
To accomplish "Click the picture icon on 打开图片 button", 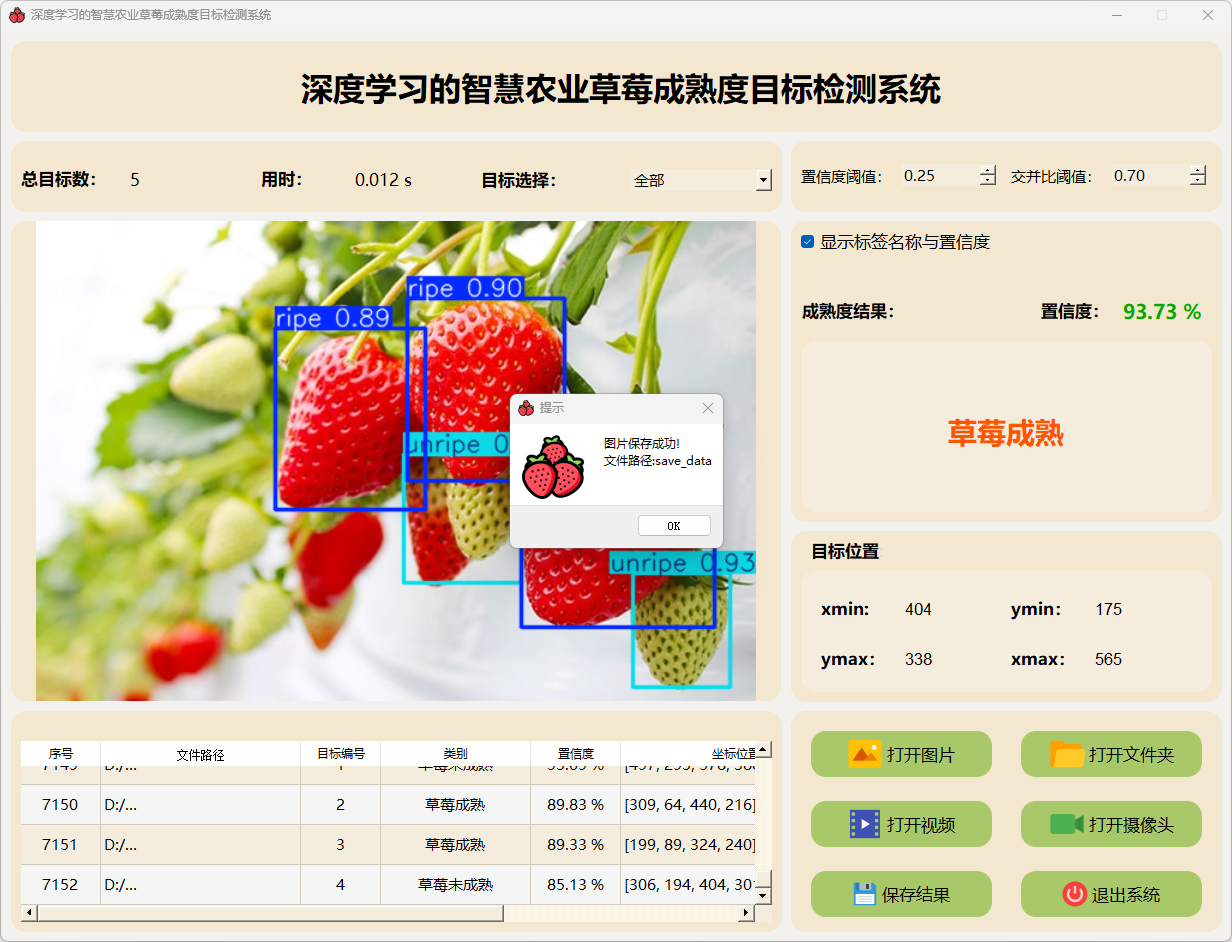I will (x=864, y=754).
